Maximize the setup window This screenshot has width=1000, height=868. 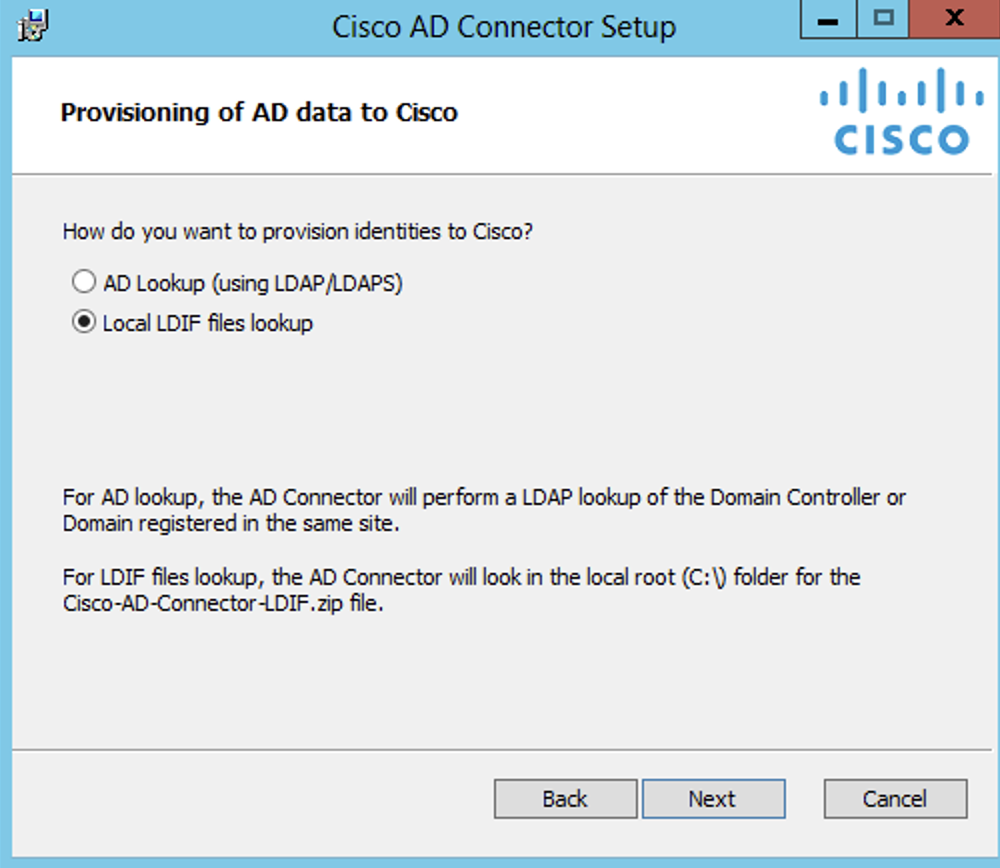(x=883, y=19)
